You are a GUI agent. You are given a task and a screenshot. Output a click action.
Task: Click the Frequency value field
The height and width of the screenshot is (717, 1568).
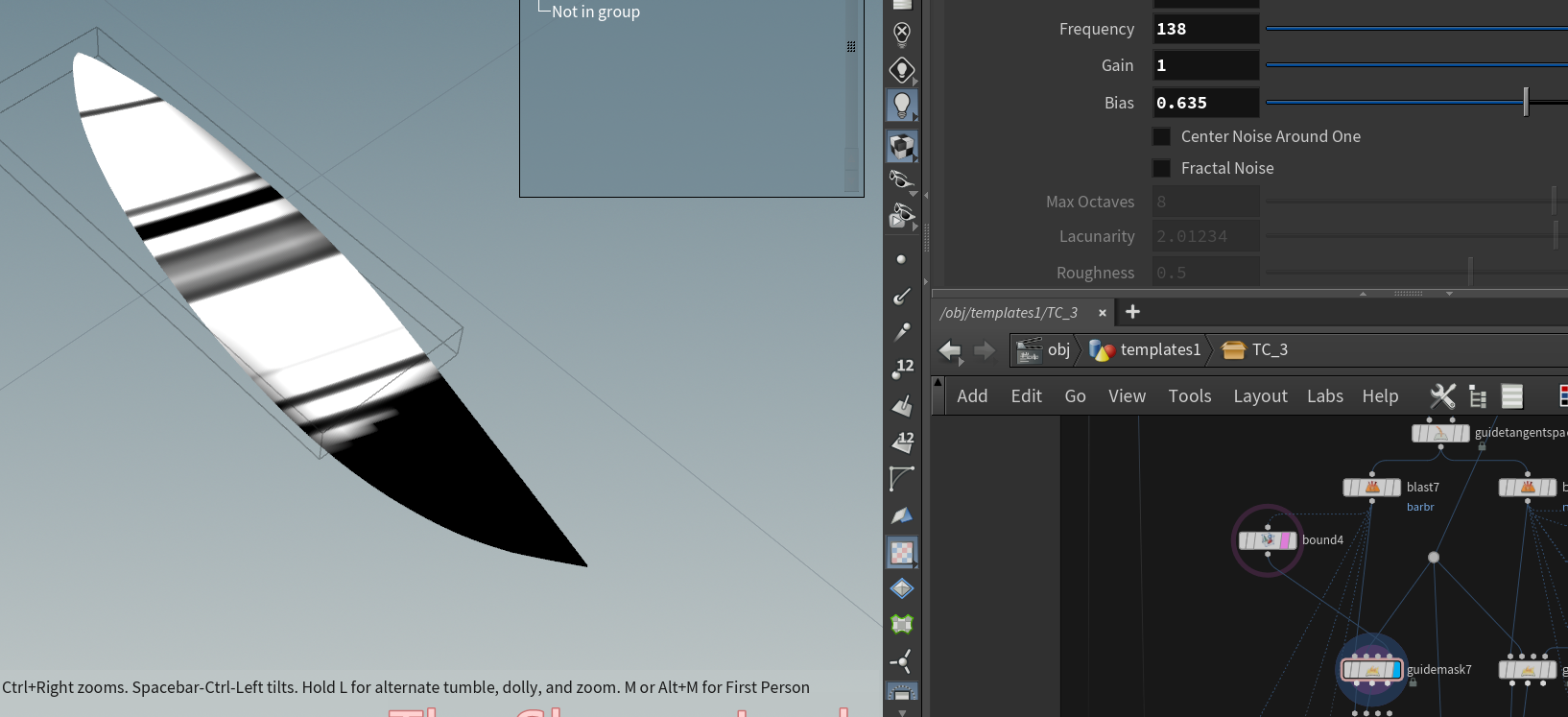[1205, 29]
